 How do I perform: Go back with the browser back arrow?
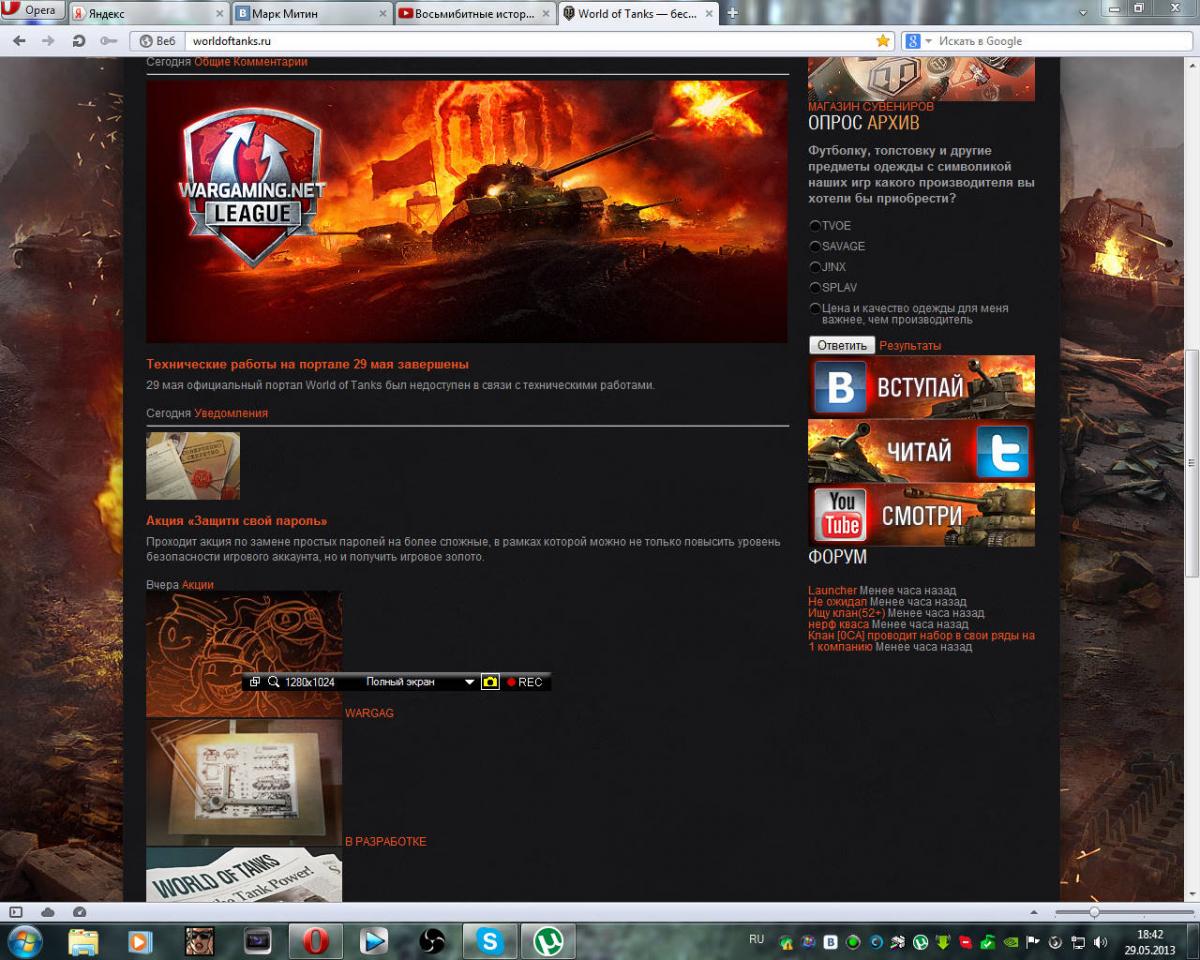tap(19, 41)
